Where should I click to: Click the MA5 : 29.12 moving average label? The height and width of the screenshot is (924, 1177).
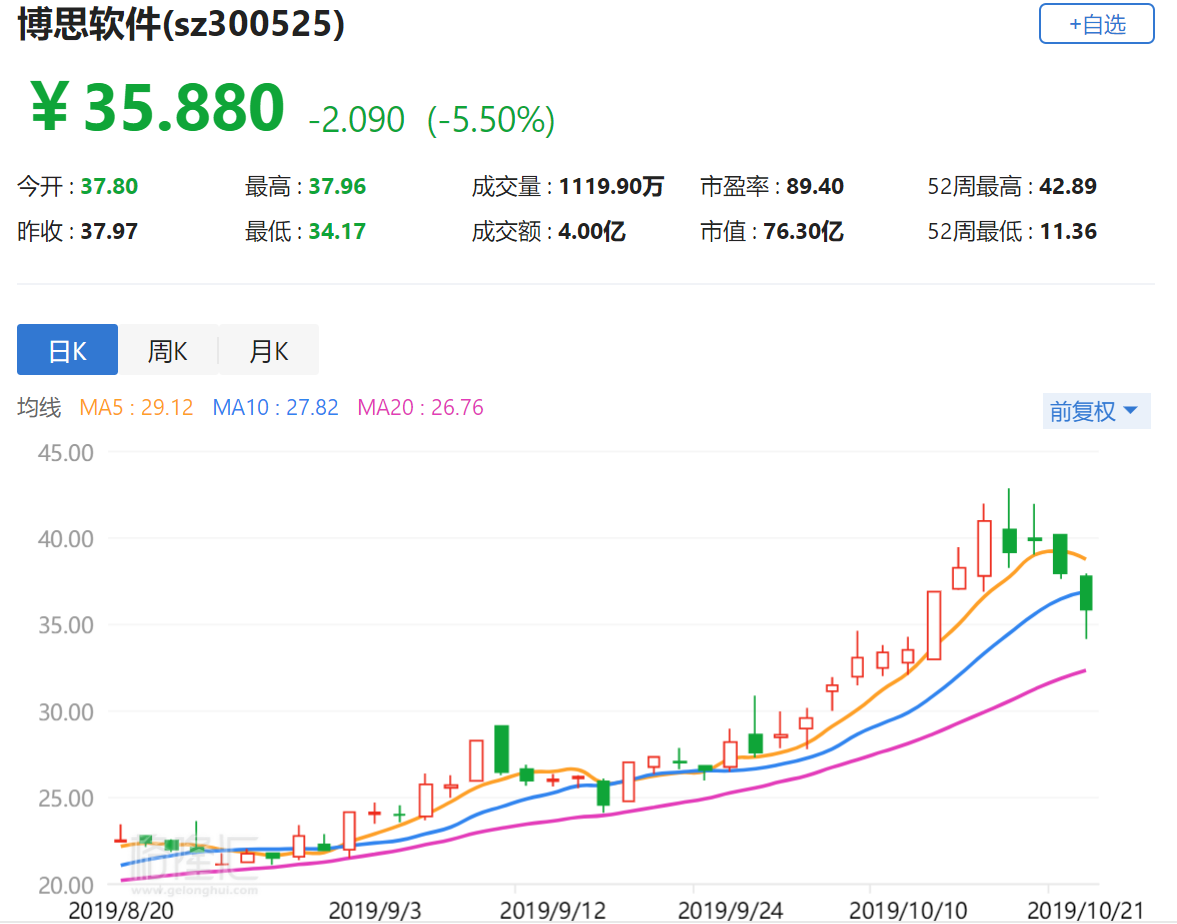pyautogui.click(x=136, y=408)
